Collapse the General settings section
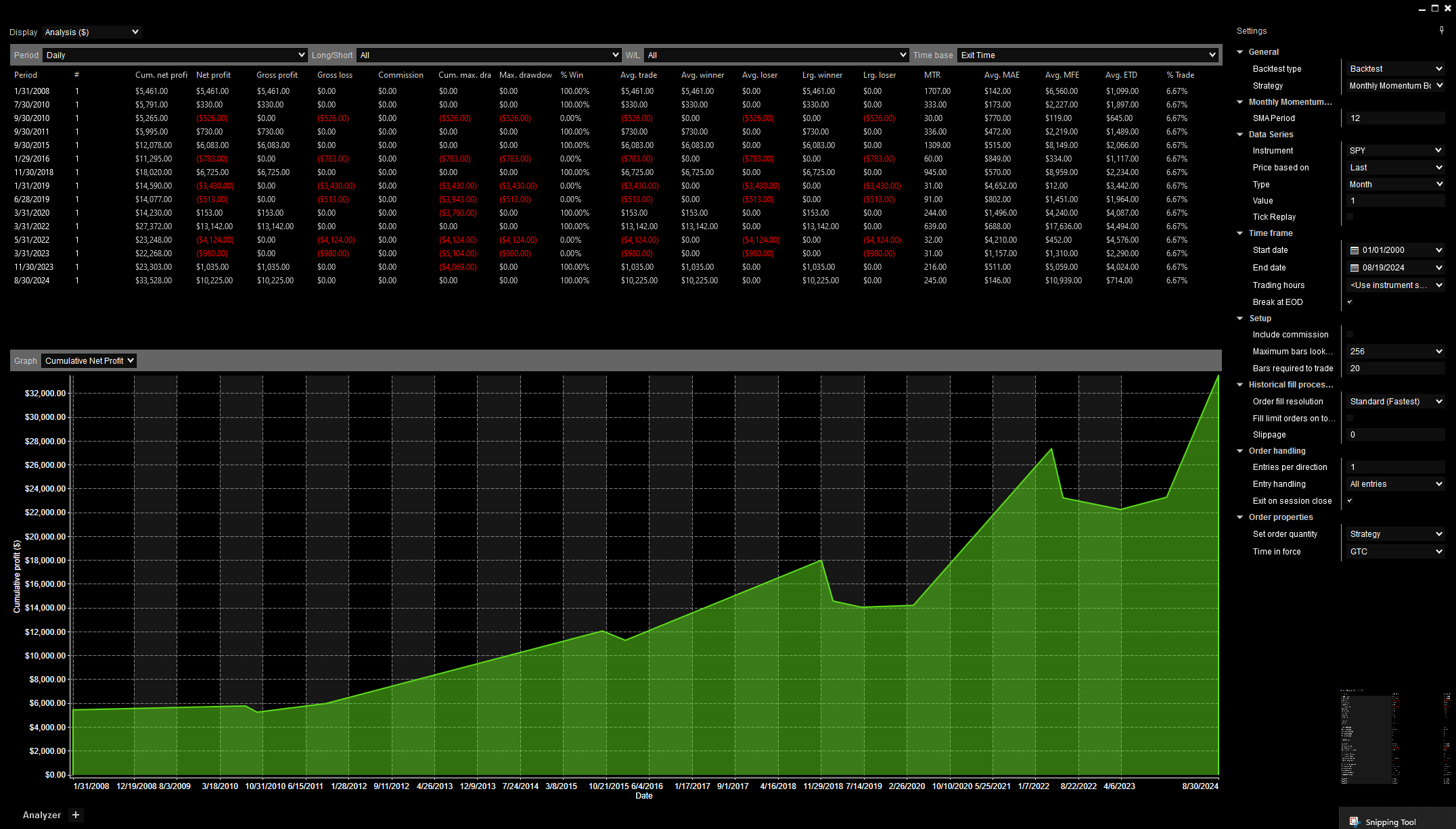1456x829 pixels. (1240, 52)
